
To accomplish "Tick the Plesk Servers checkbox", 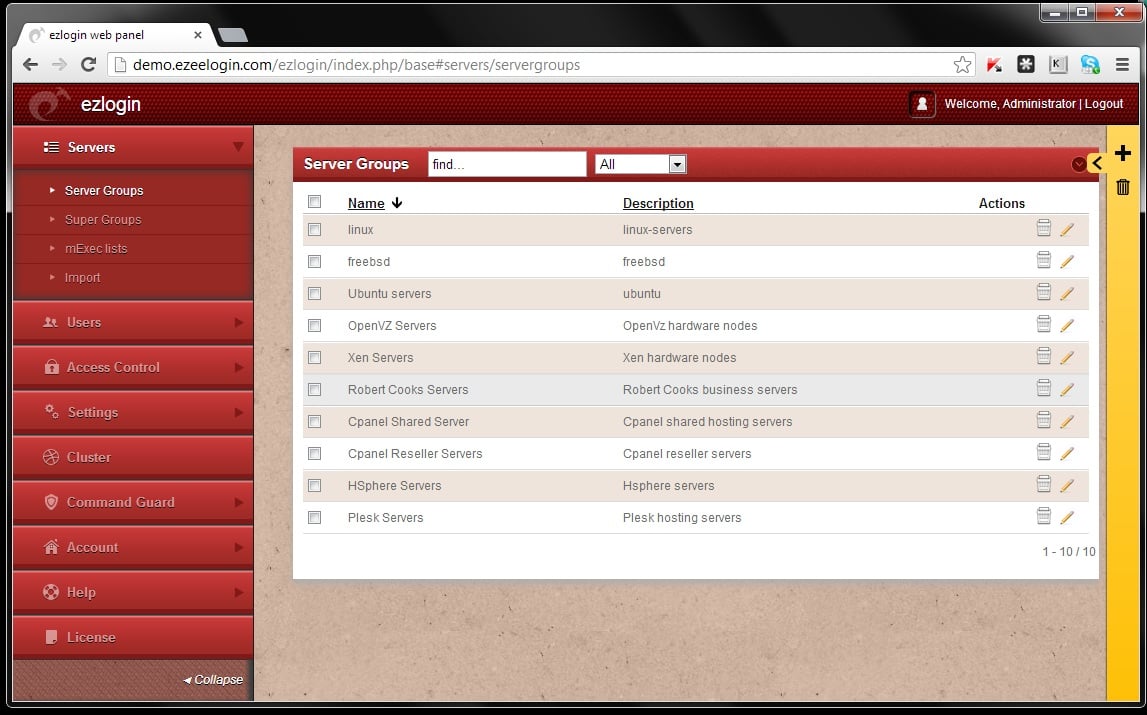I will [315, 517].
